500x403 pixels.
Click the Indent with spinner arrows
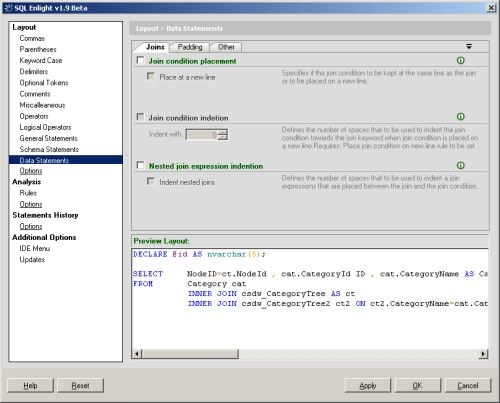point(223,135)
